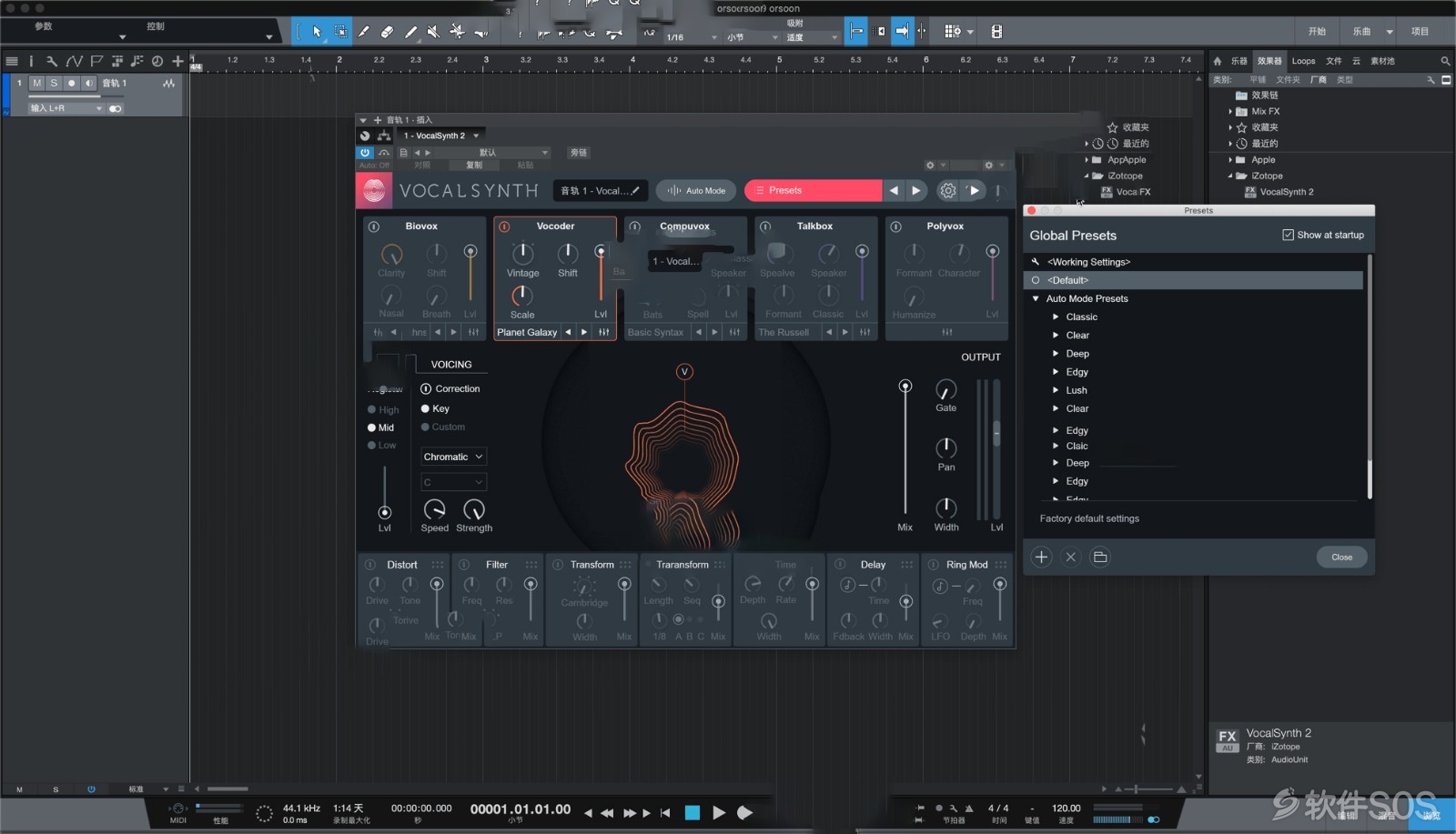Screen dimensions: 1456x834
Task: Click the tempo value 120.00
Action: (x=1066, y=808)
